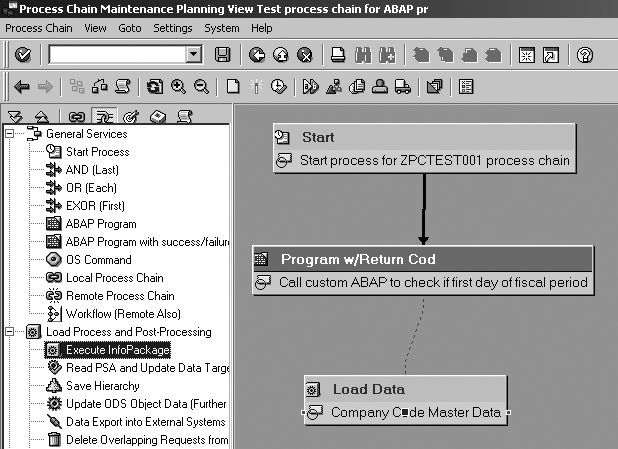Select Execute InfoPackage tree item
618x449 pixels.
(x=117, y=350)
